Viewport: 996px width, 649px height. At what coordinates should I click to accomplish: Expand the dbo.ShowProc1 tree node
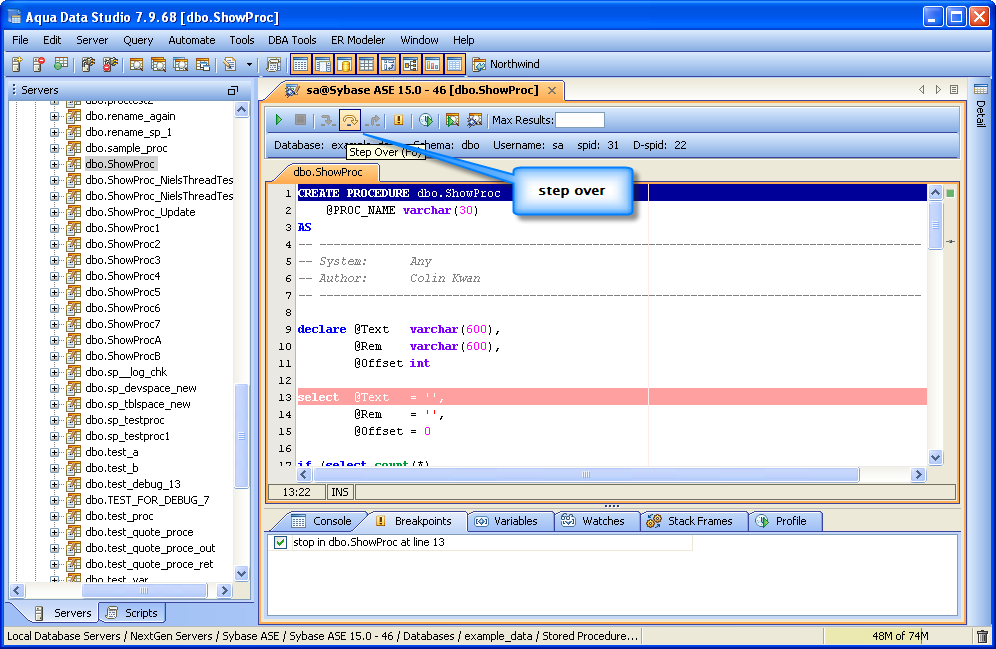coord(55,228)
